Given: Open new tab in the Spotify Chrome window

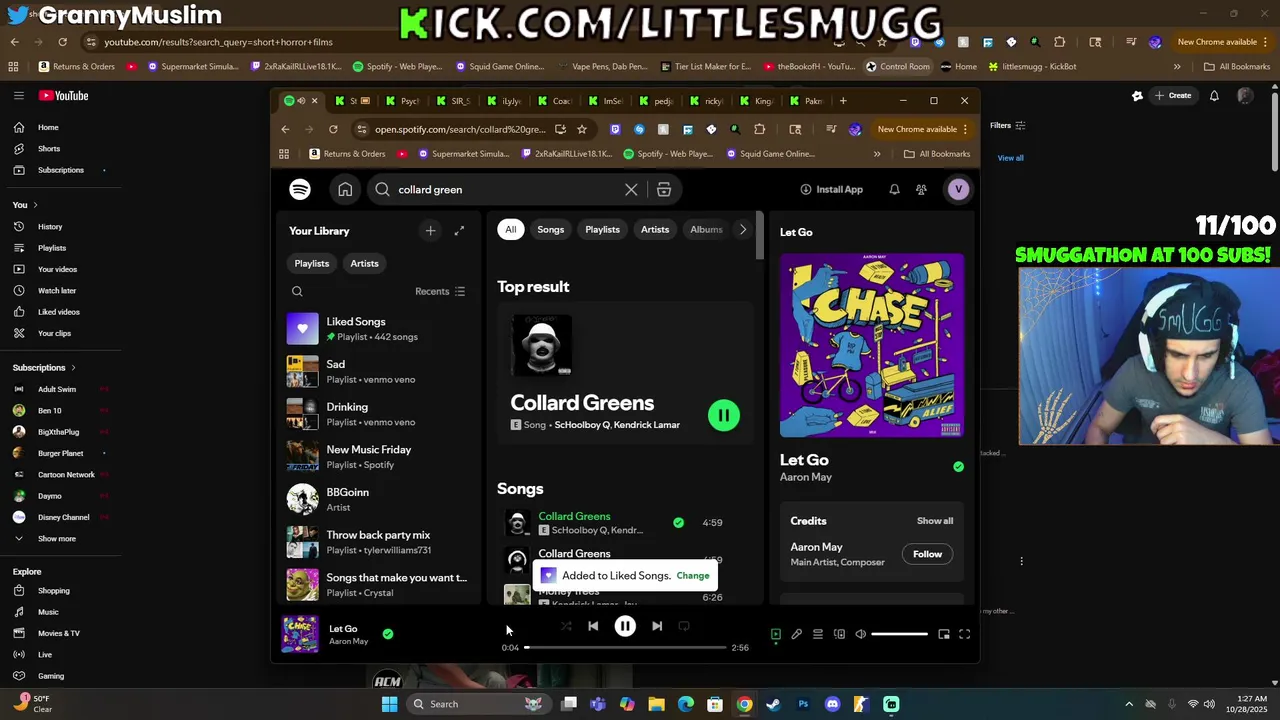Looking at the screenshot, I should tap(843, 101).
